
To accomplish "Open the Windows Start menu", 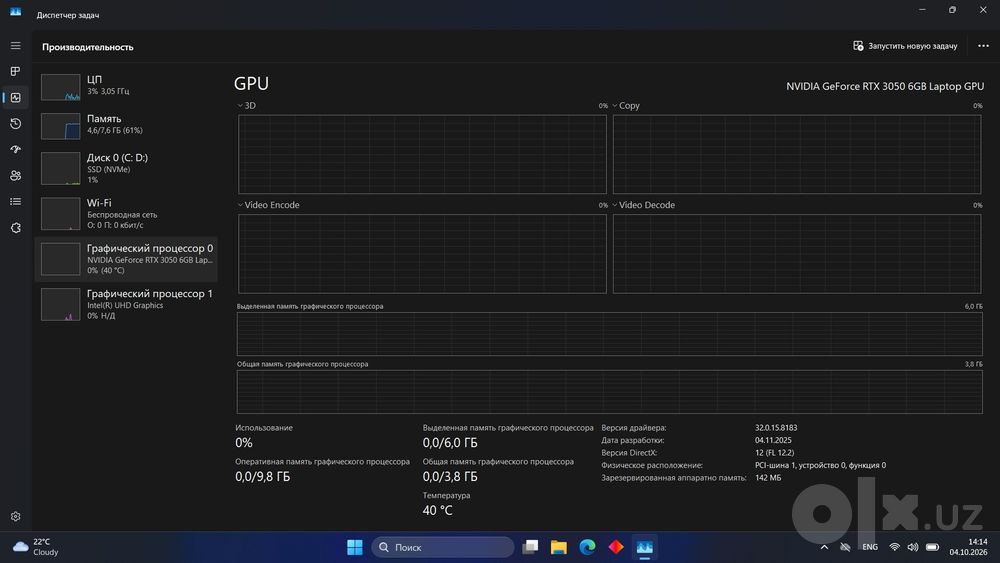I will coord(355,547).
